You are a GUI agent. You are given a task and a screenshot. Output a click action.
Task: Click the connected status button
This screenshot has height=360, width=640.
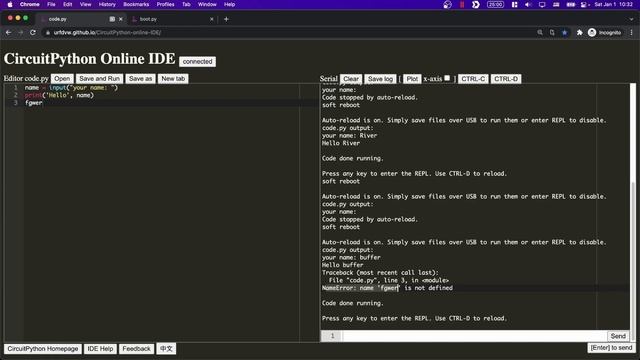[x=198, y=61]
